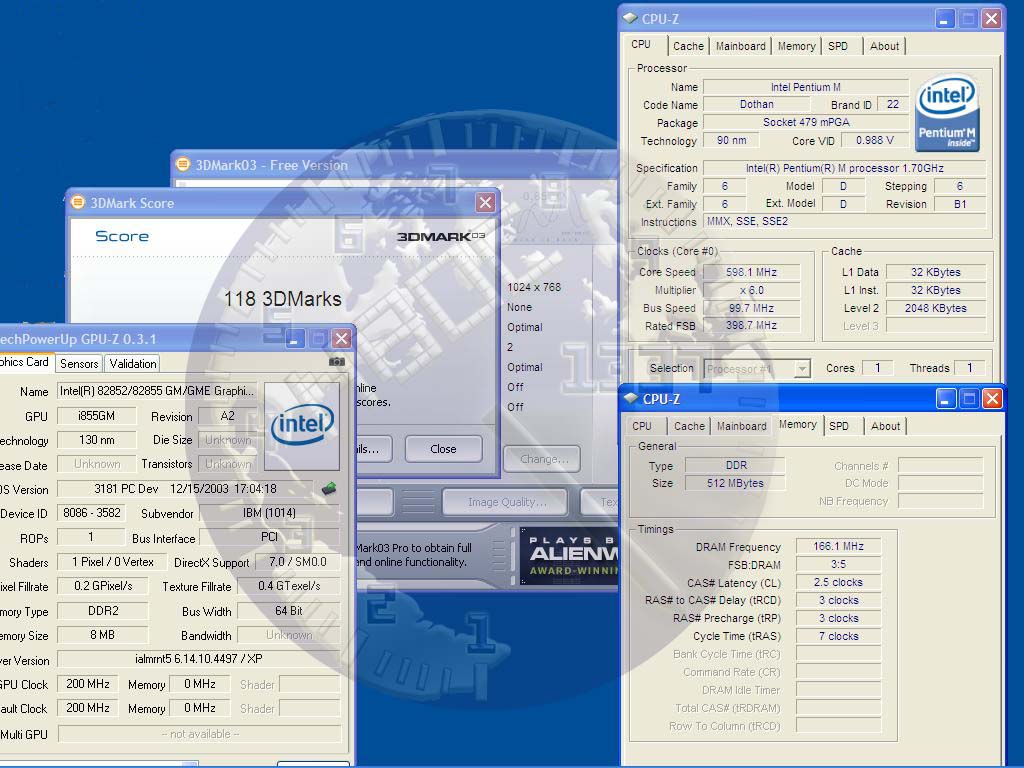This screenshot has width=1024, height=768.
Task: Click the Cycle Time 7 clocks value
Action: [x=839, y=636]
